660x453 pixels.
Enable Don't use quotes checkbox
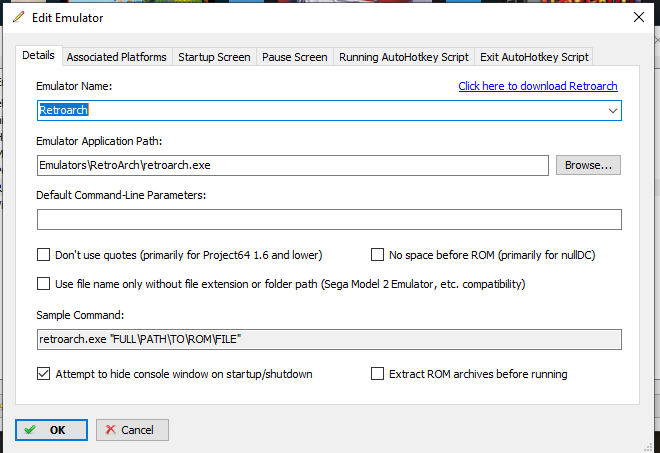click(x=43, y=254)
